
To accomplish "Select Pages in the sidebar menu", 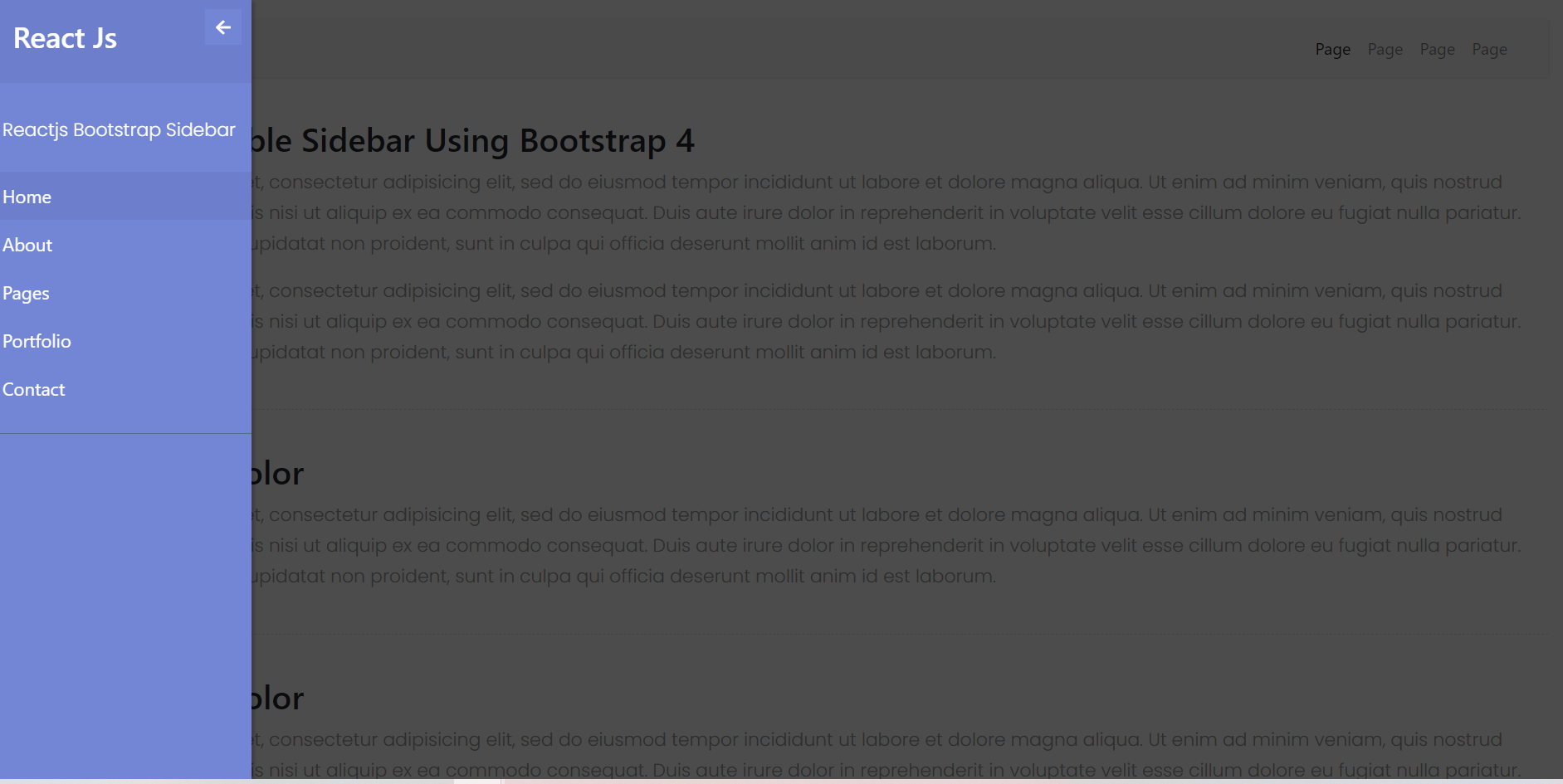I will click(26, 292).
